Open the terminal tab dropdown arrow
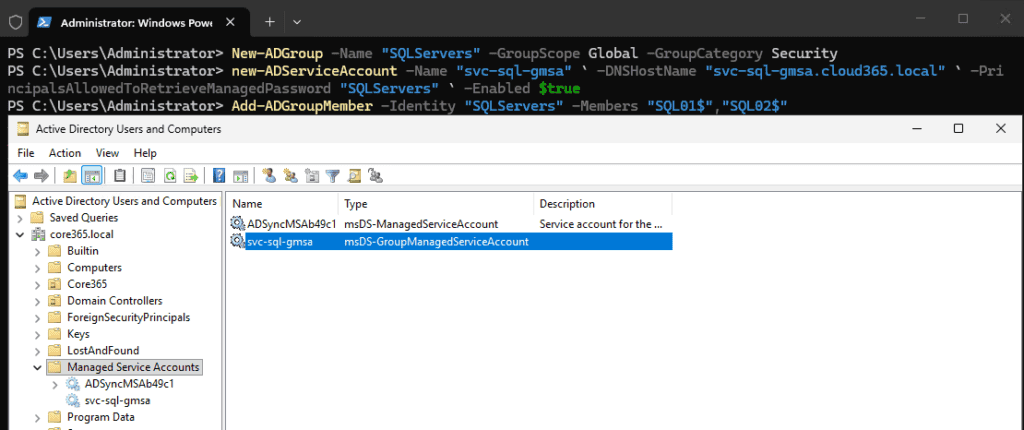This screenshot has width=1024, height=430. [296, 22]
